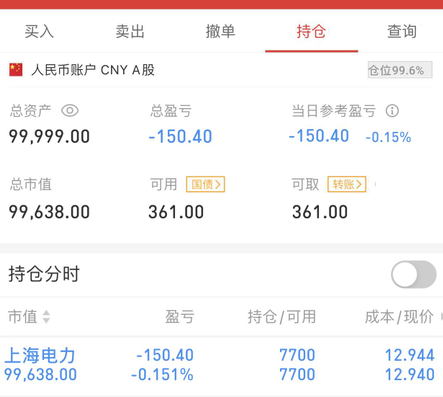Click the 盈亏 column header

point(180,317)
